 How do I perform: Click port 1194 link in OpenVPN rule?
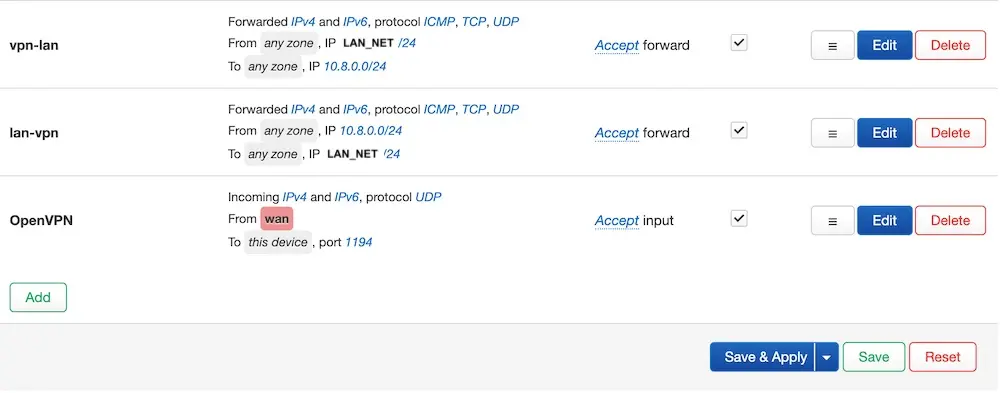pyautogui.click(x=358, y=242)
